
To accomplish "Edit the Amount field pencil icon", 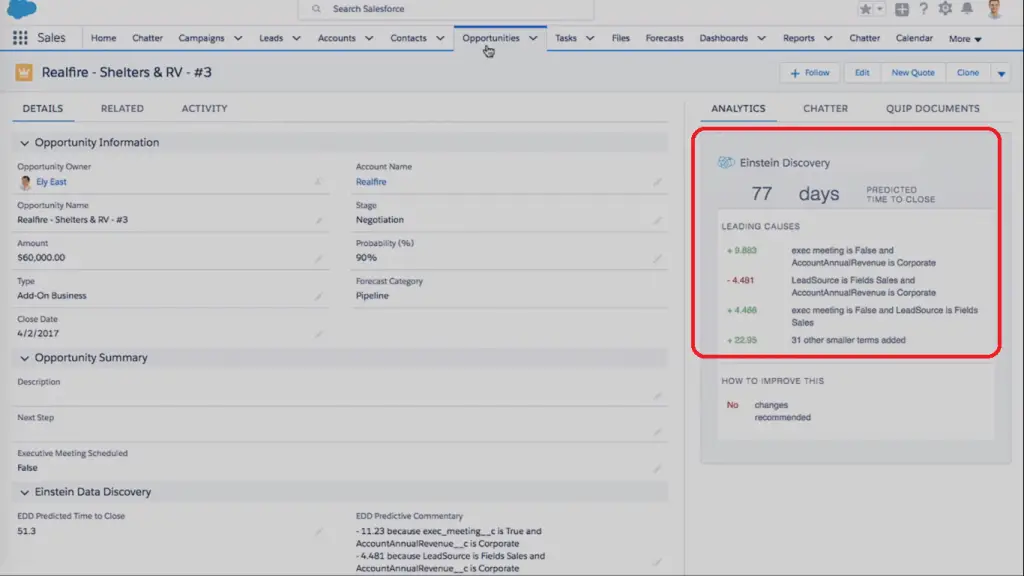I will tap(318, 258).
